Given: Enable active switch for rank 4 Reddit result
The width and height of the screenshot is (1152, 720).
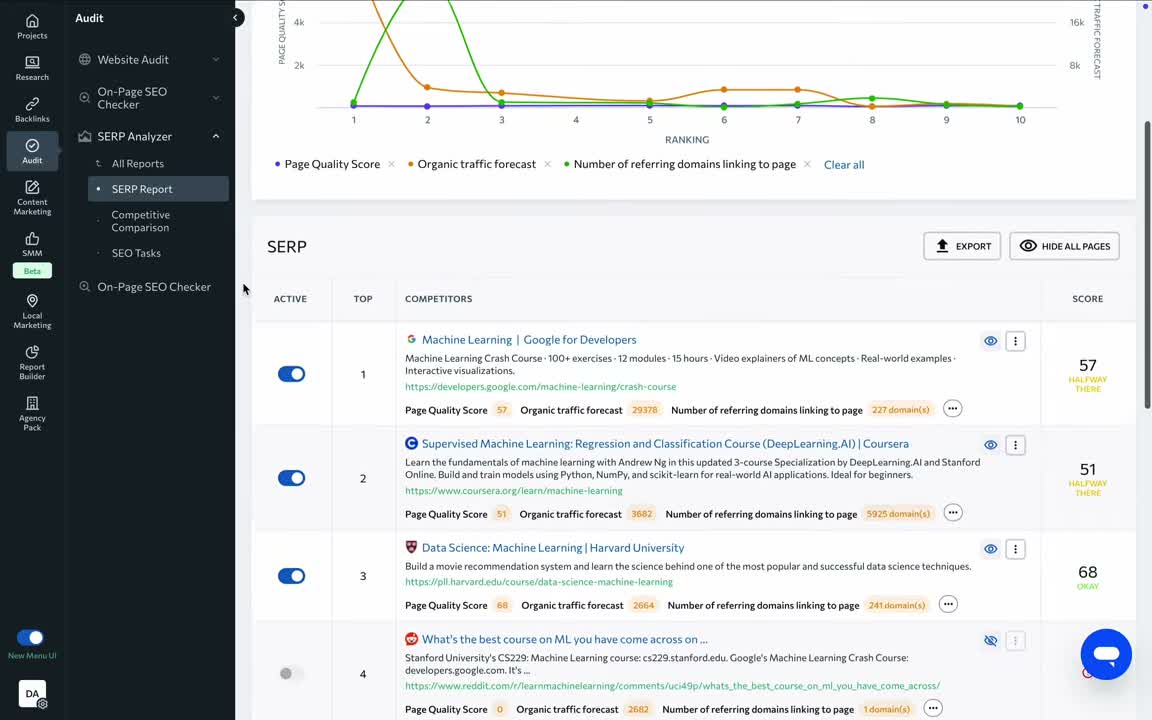Looking at the screenshot, I should coord(292,673).
